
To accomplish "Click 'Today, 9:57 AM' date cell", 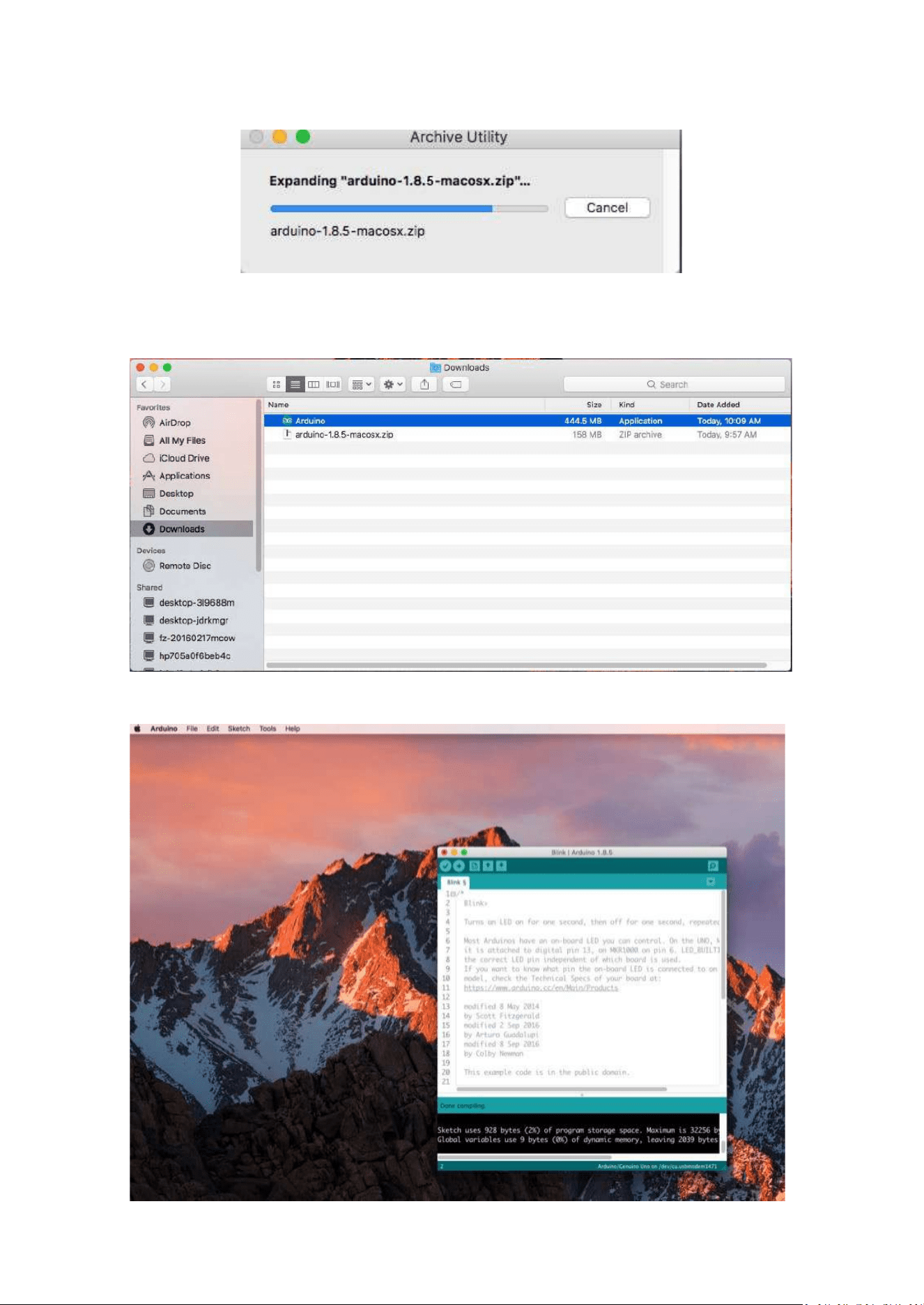I will click(727, 435).
